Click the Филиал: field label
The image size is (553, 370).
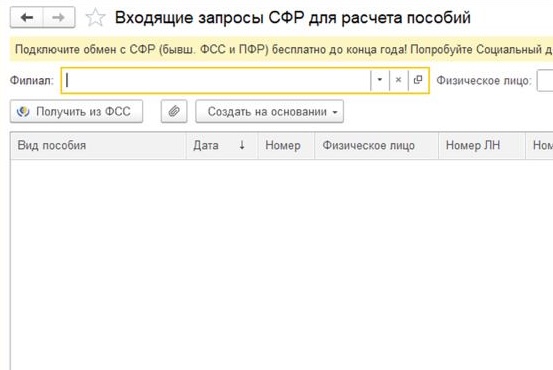coord(31,80)
